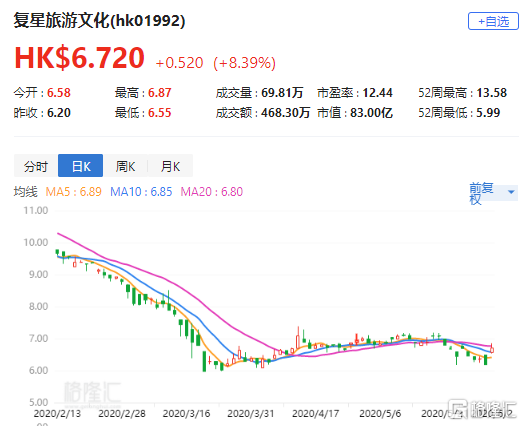
Task: Click the 均线 label
Action: click(x=26, y=192)
